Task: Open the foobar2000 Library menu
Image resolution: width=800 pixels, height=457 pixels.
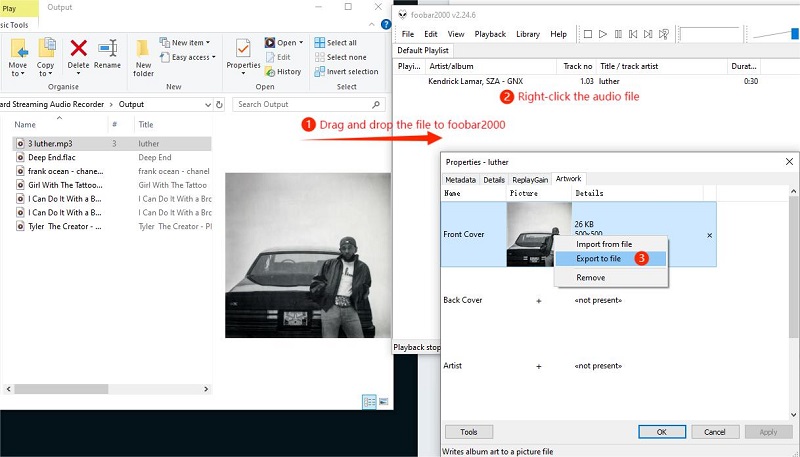Action: tap(528, 34)
